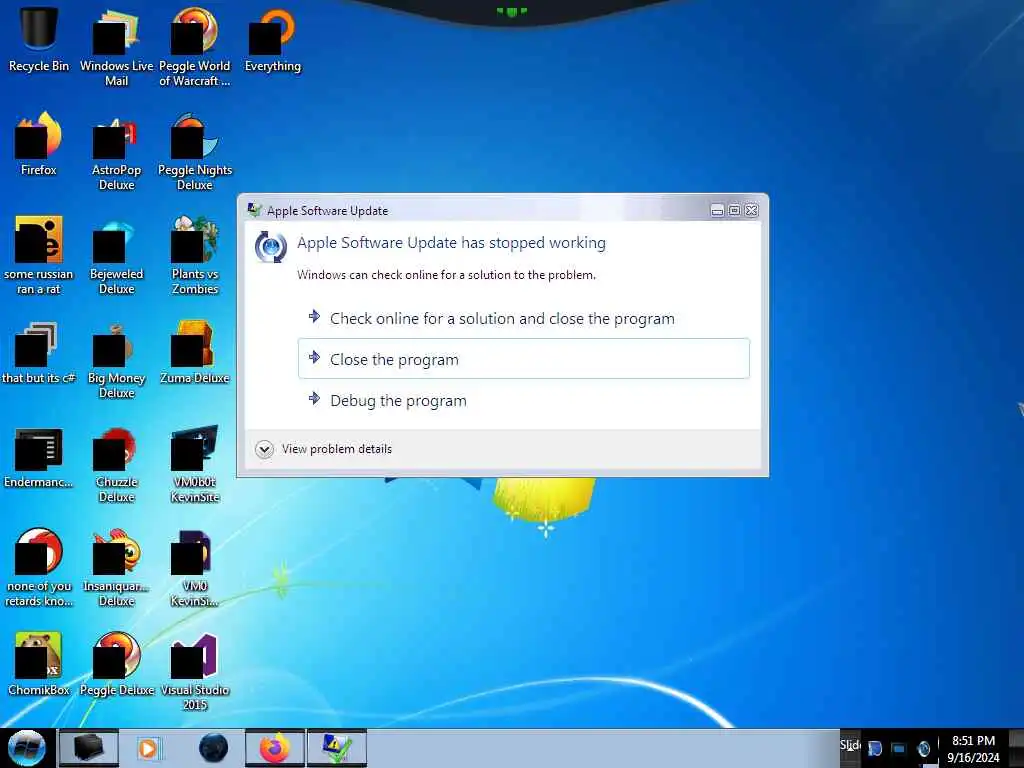The width and height of the screenshot is (1024, 768).
Task: Switch to Firefox in the taskbar
Action: coord(275,748)
